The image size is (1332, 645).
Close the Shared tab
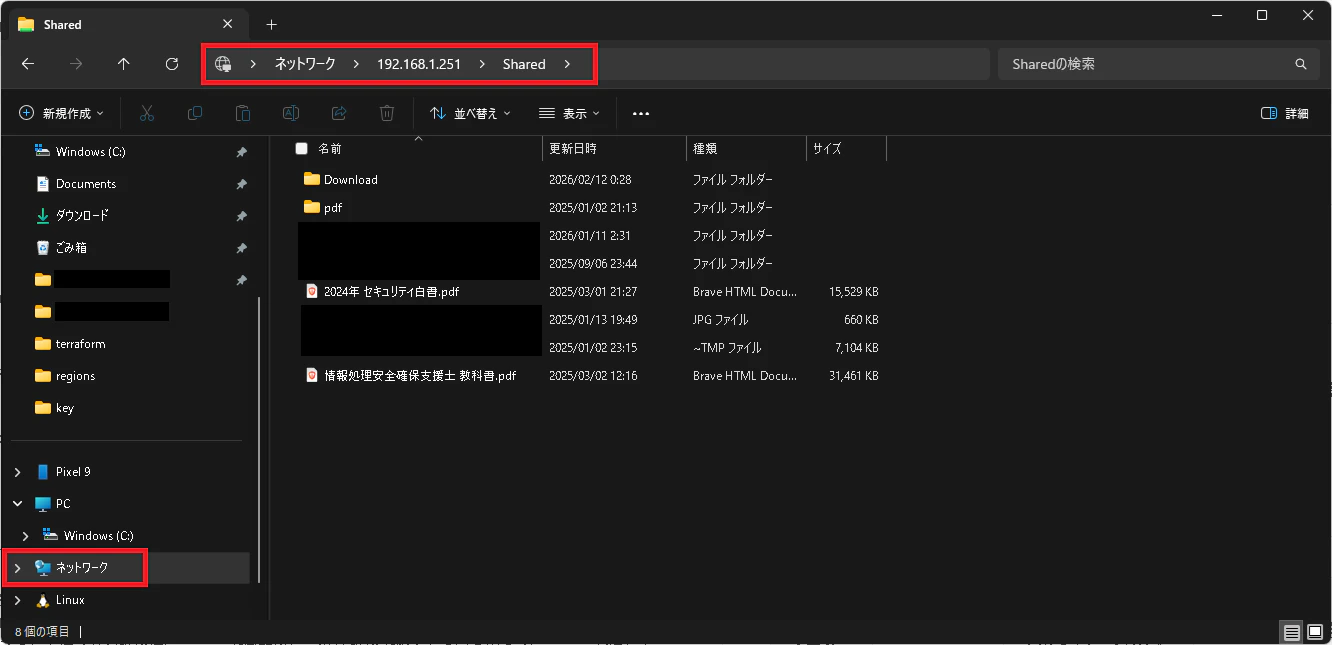pos(227,24)
